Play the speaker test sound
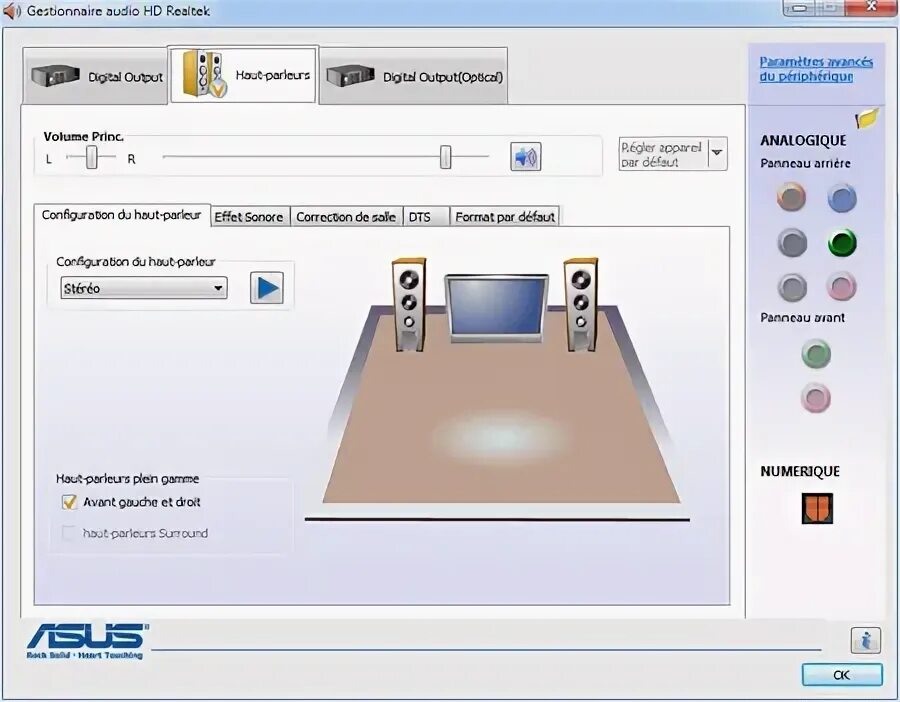The image size is (900, 702). (x=267, y=288)
